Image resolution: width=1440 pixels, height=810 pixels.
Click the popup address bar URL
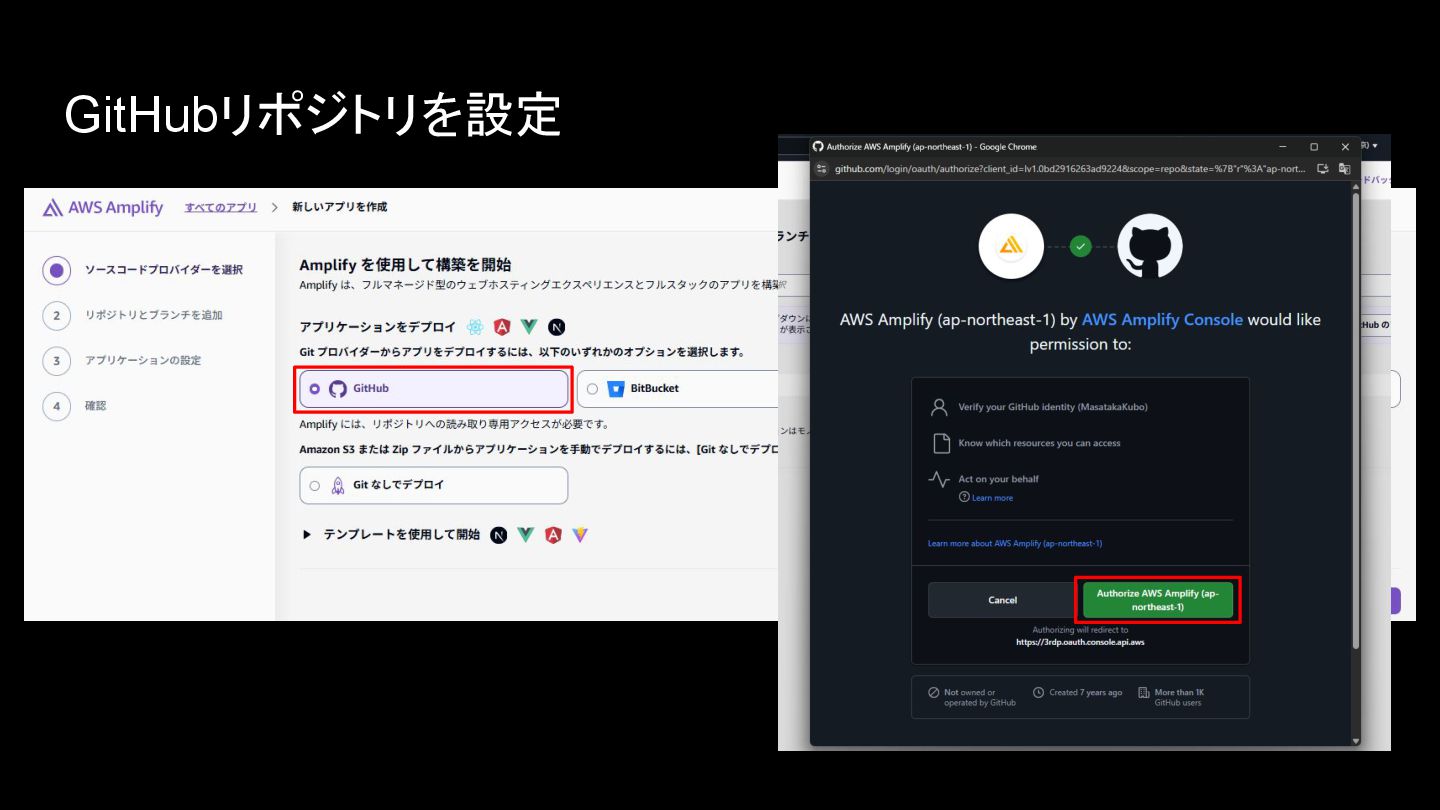click(1070, 169)
